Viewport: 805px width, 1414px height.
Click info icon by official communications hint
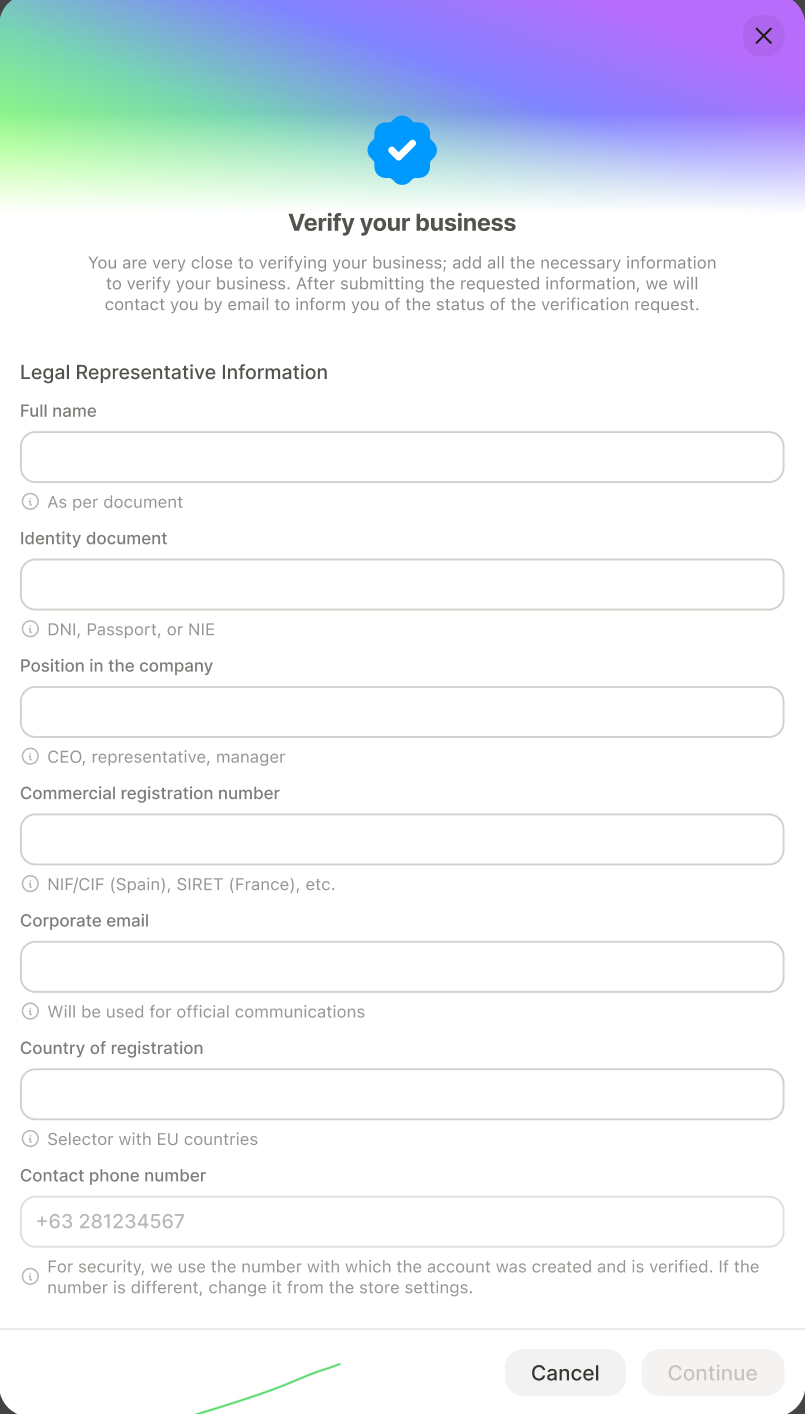pos(30,1011)
